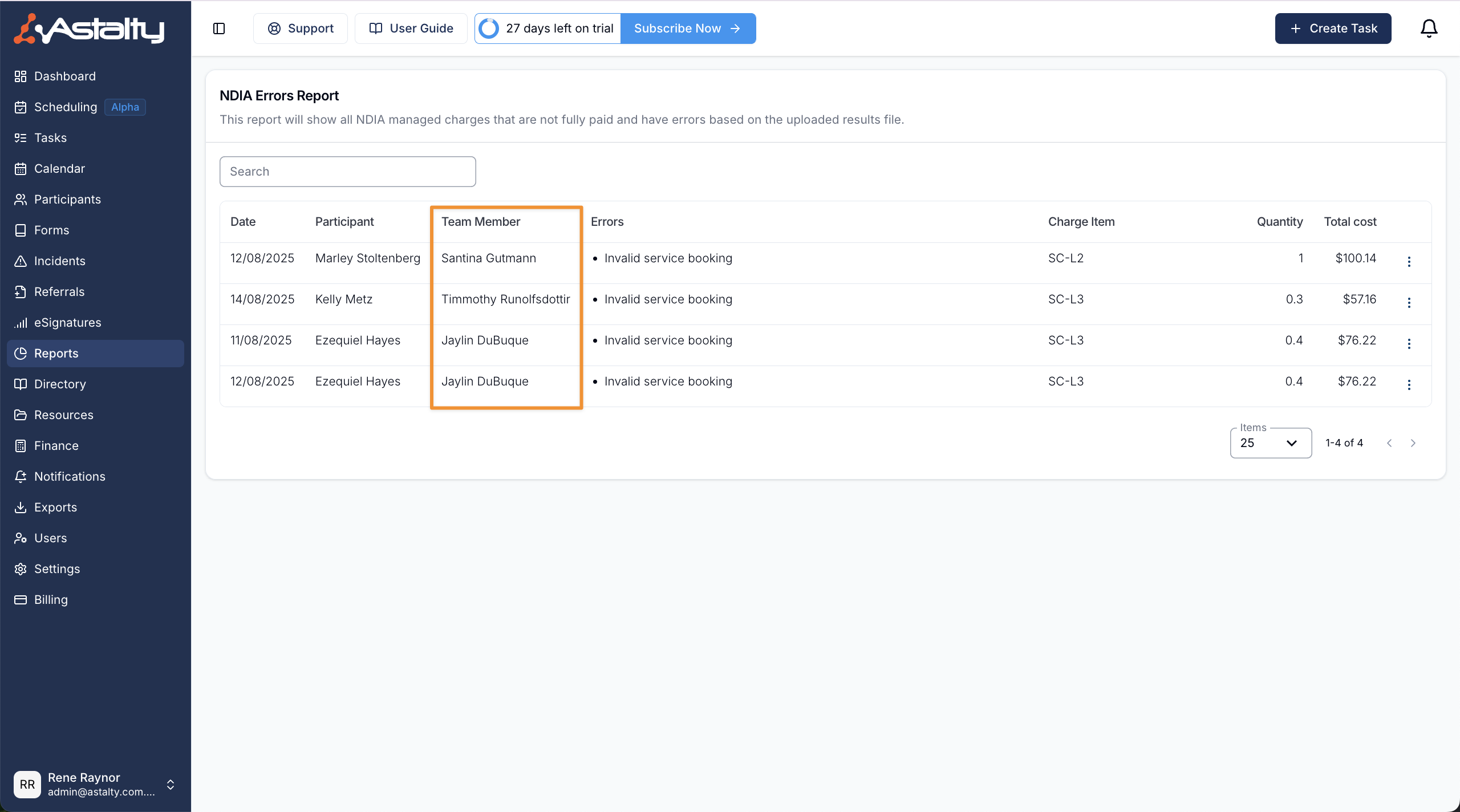
Task: Click Subscribe Now button
Action: [687, 29]
